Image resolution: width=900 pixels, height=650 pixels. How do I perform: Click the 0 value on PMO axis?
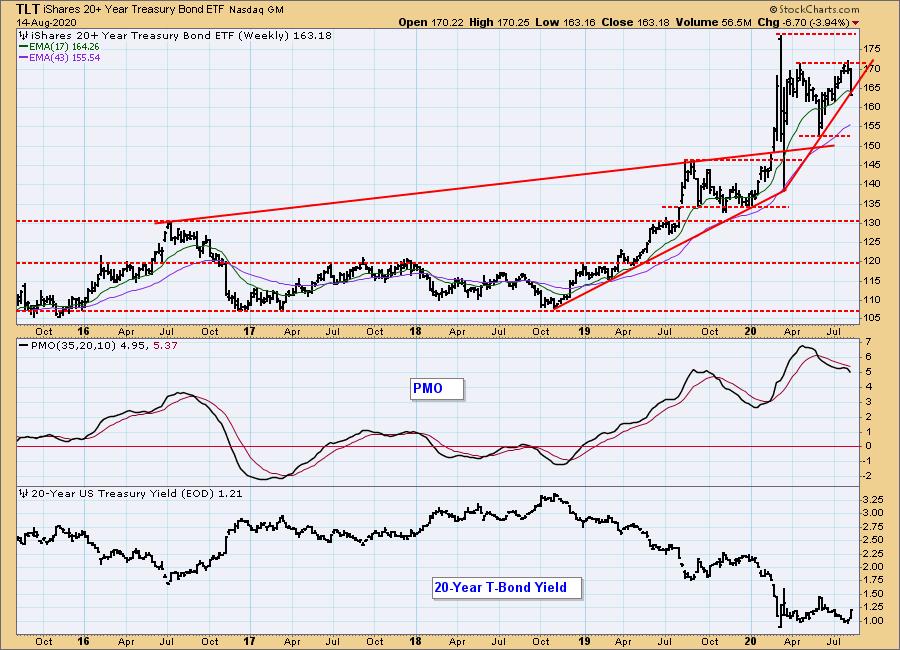(x=868, y=446)
